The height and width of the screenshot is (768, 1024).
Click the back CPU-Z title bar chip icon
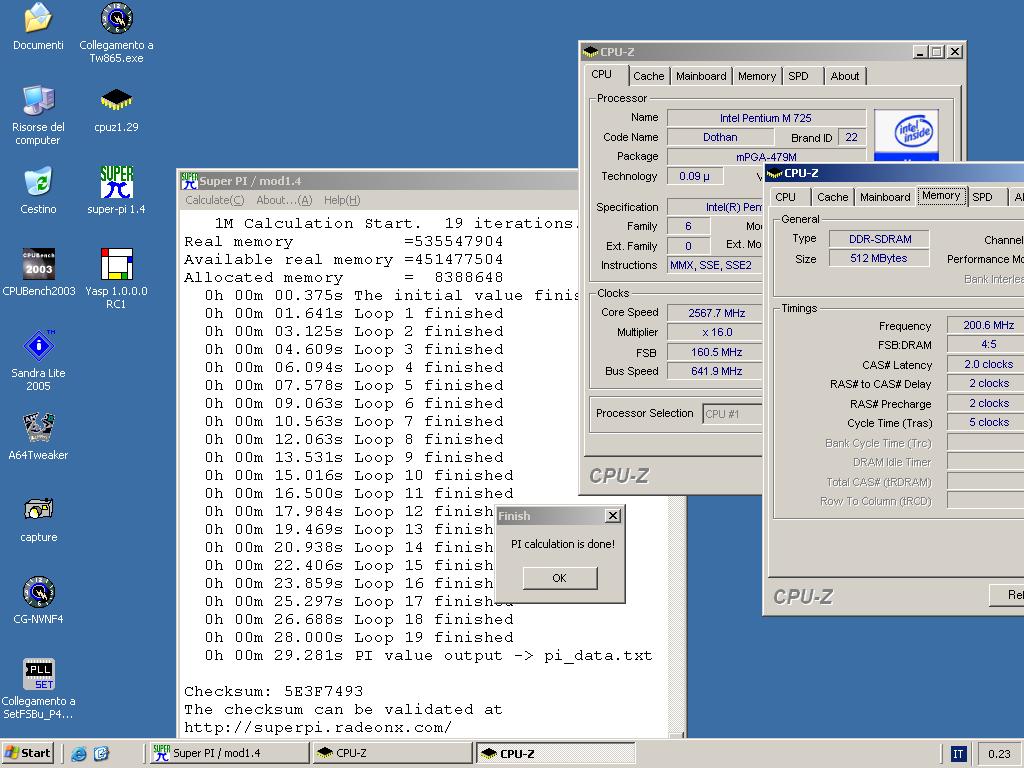coord(590,52)
